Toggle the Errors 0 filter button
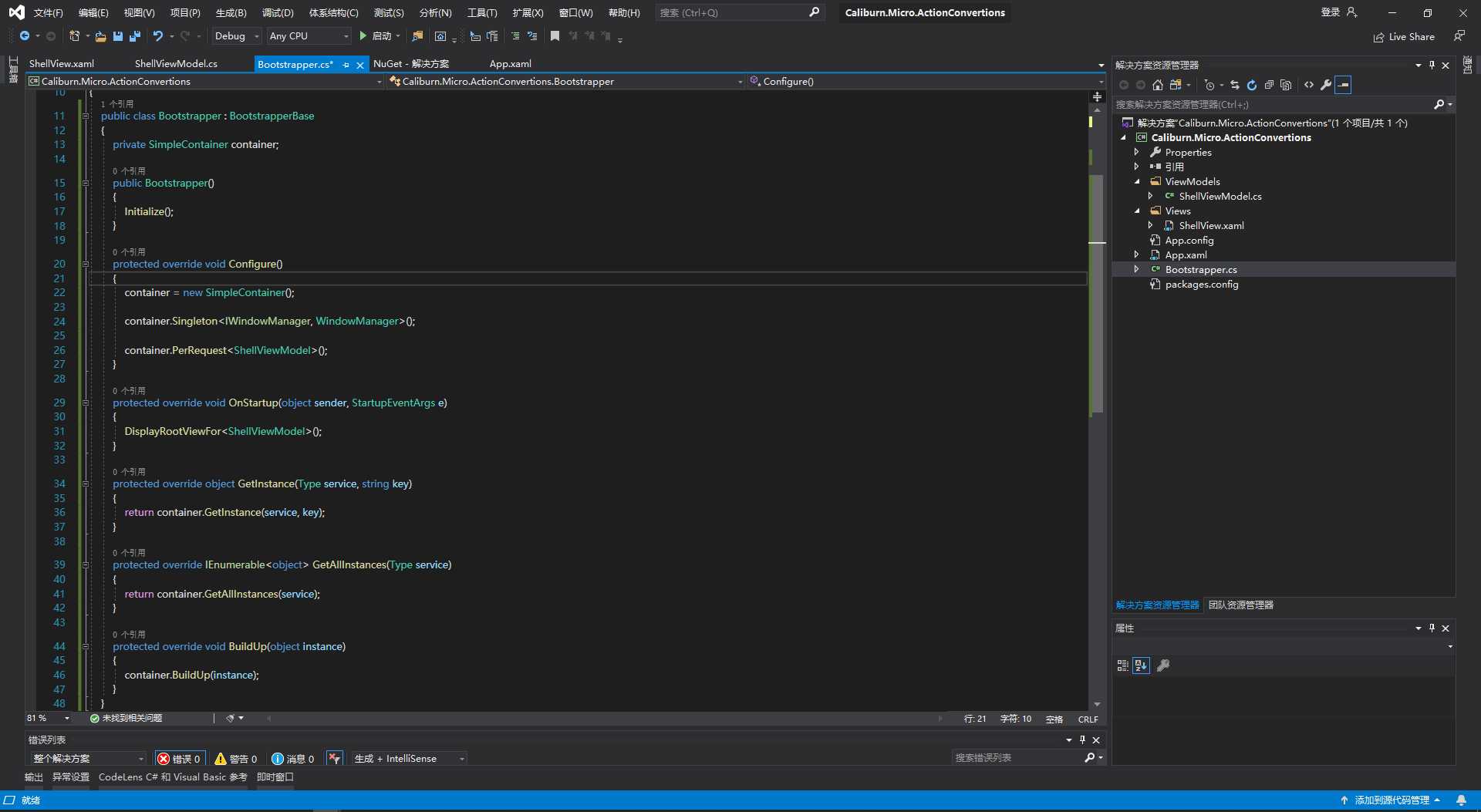This screenshot has height=812, width=1481. tap(179, 759)
